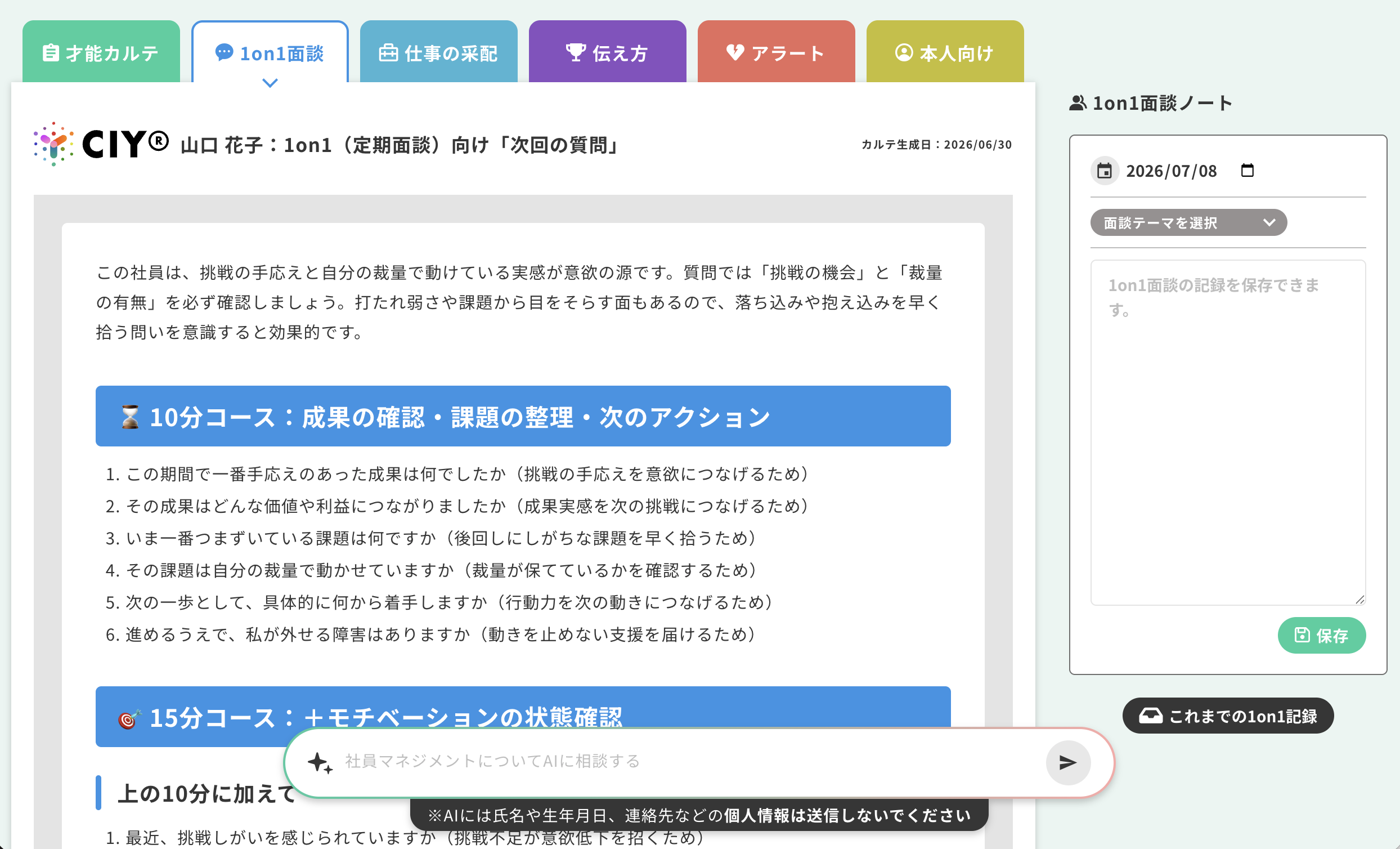The height and width of the screenshot is (849, 1400).
Task: Open the 伝え方 tab
Action: pos(607,52)
